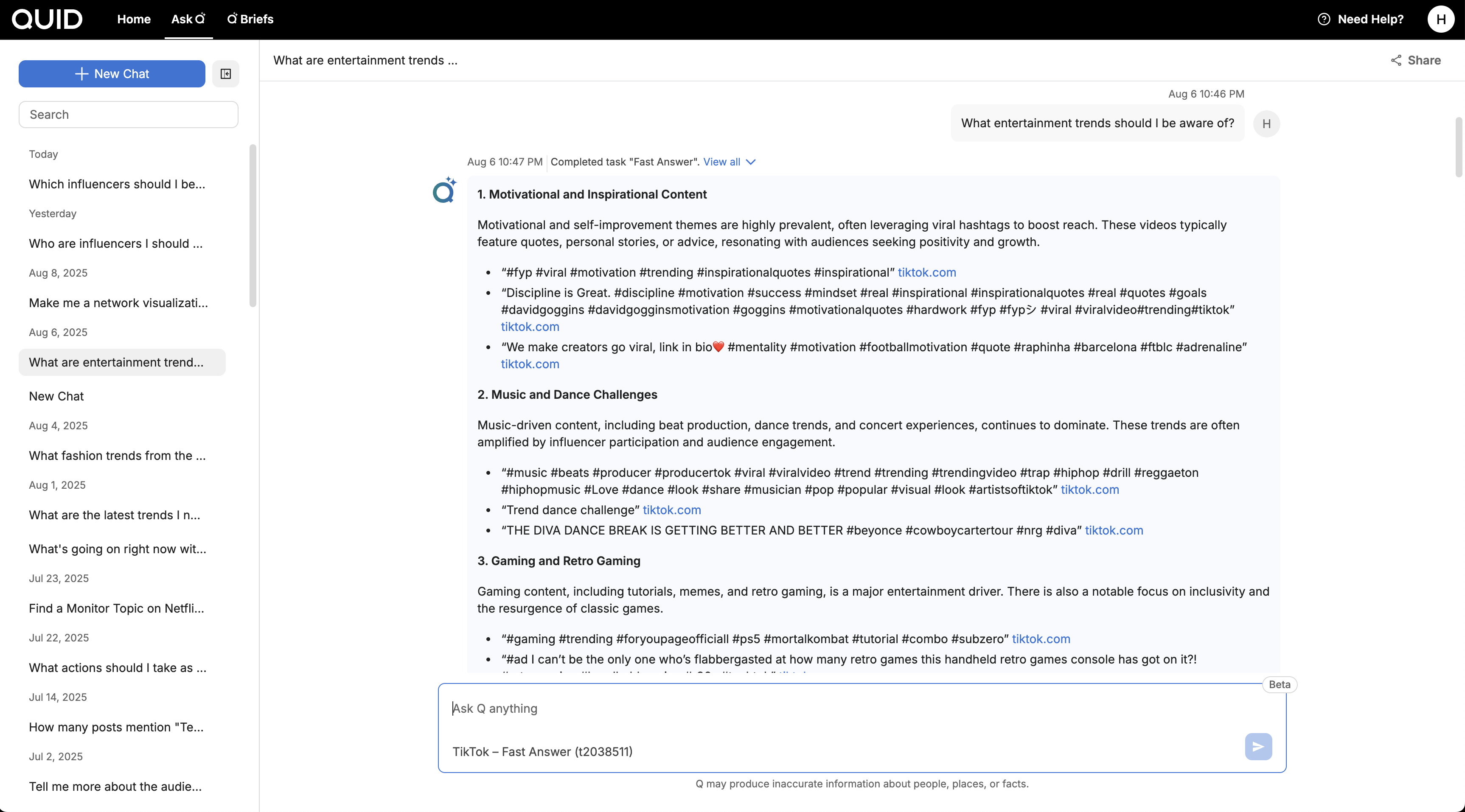Viewport: 1465px width, 812px height.
Task: Click the H profile avatar in top bar
Action: click(x=1440, y=20)
